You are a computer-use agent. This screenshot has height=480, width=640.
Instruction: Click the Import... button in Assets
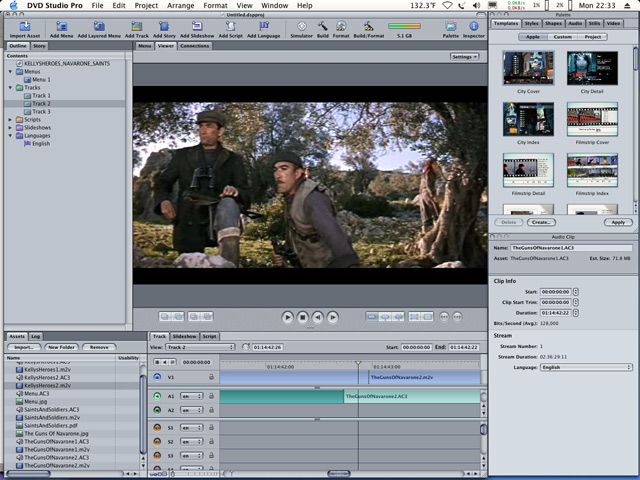tap(24, 347)
